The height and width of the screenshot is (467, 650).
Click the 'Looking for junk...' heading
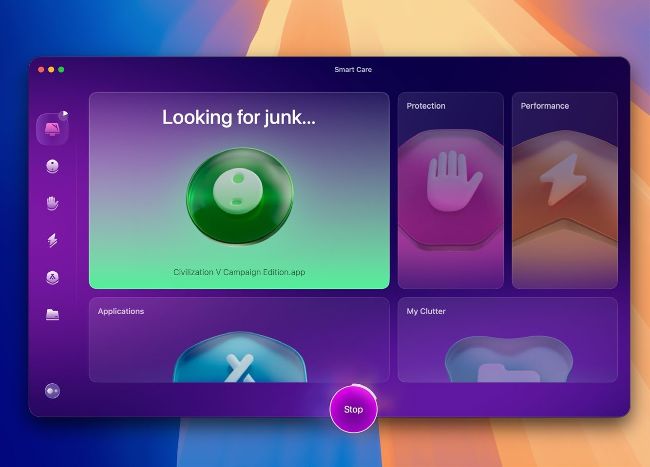[238, 118]
